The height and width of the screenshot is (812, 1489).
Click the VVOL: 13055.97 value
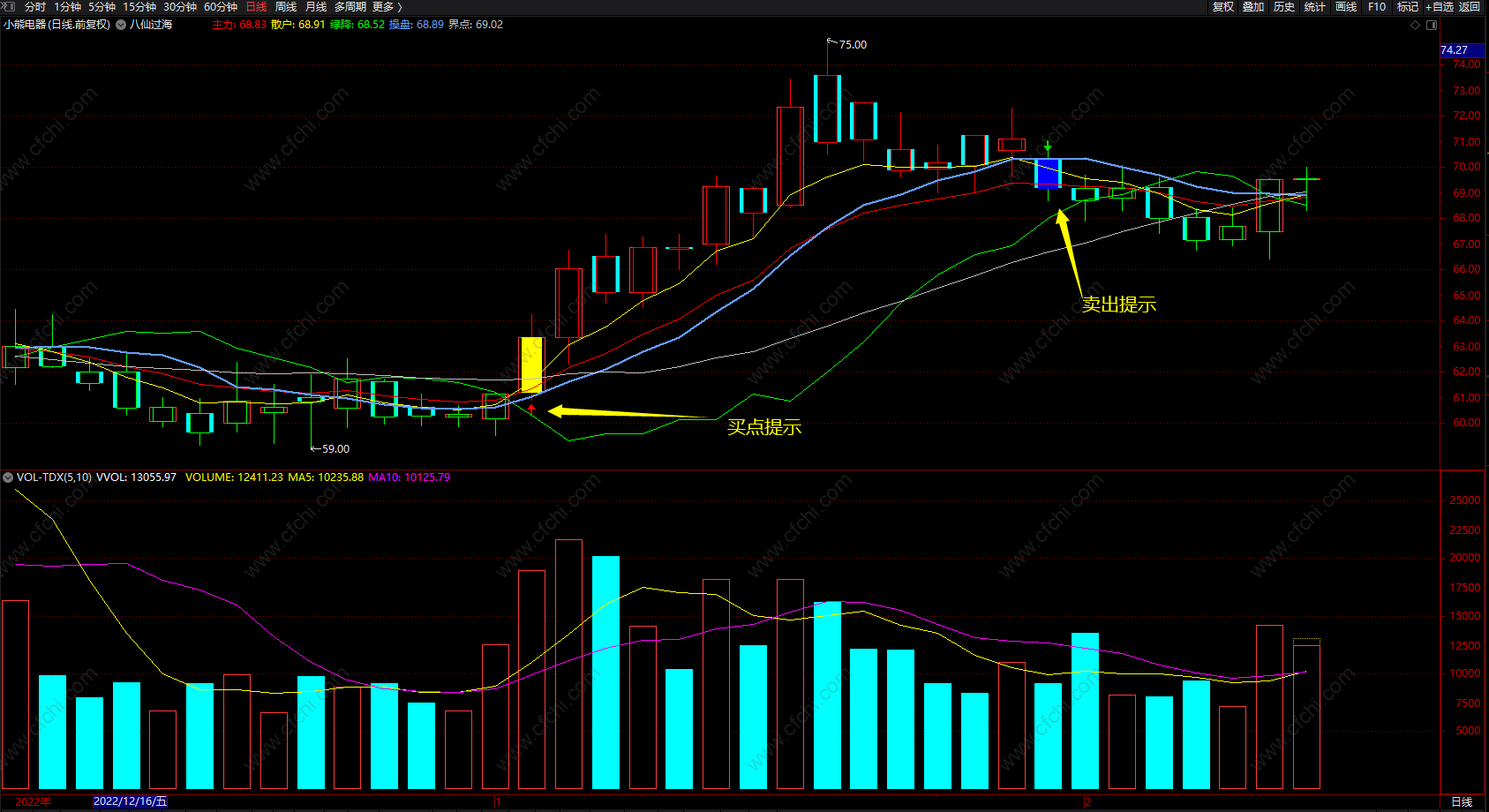(136, 477)
